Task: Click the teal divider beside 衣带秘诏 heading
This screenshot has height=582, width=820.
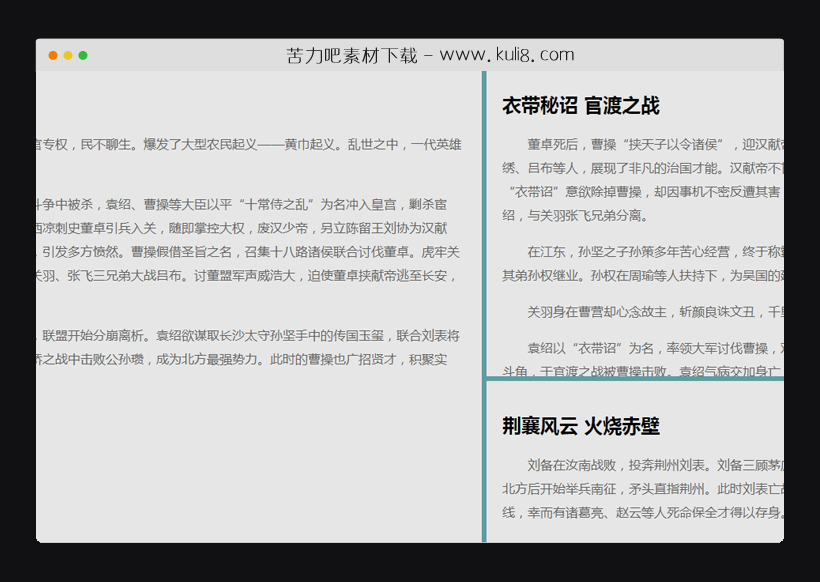Action: tap(486, 105)
